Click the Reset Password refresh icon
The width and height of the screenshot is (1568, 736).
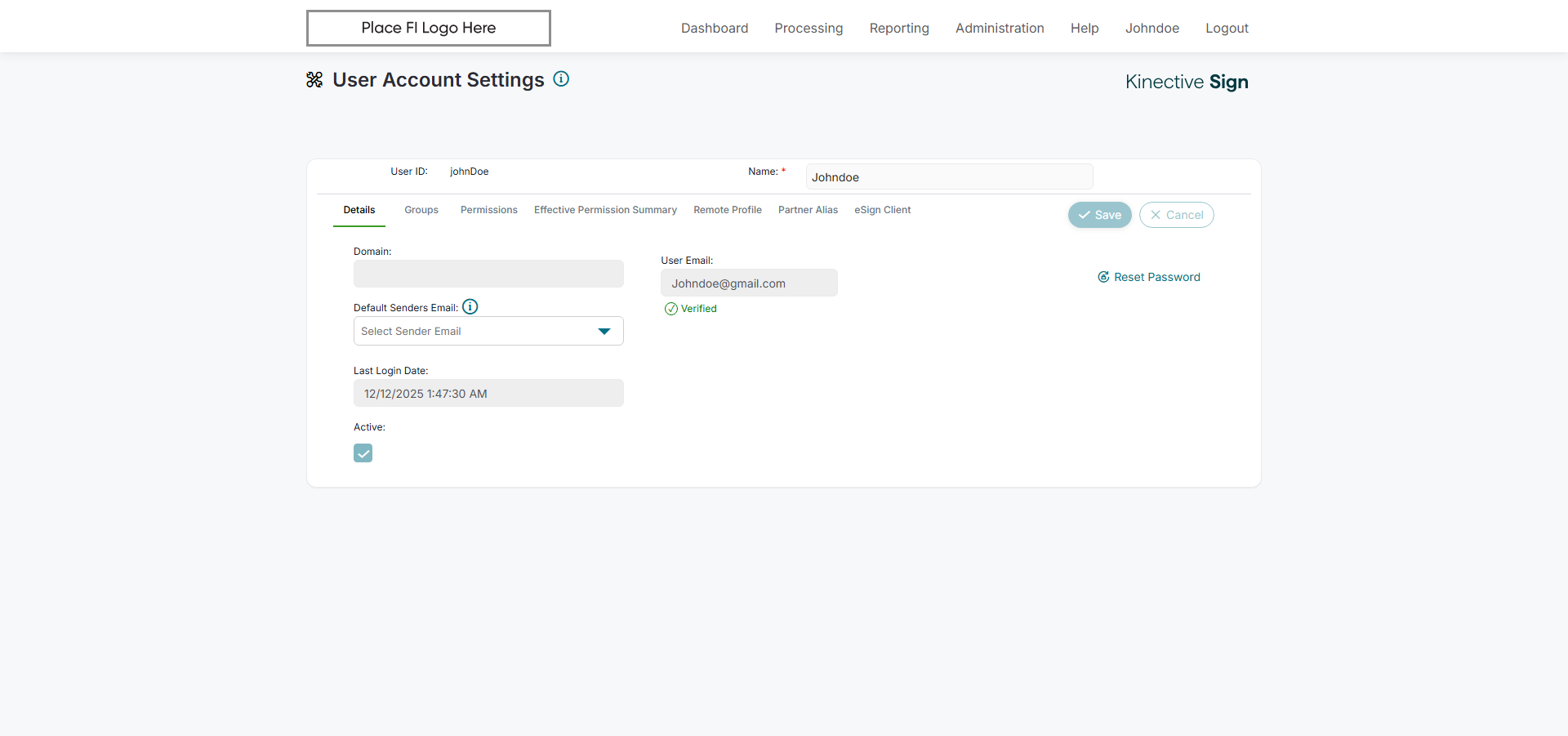[1103, 277]
